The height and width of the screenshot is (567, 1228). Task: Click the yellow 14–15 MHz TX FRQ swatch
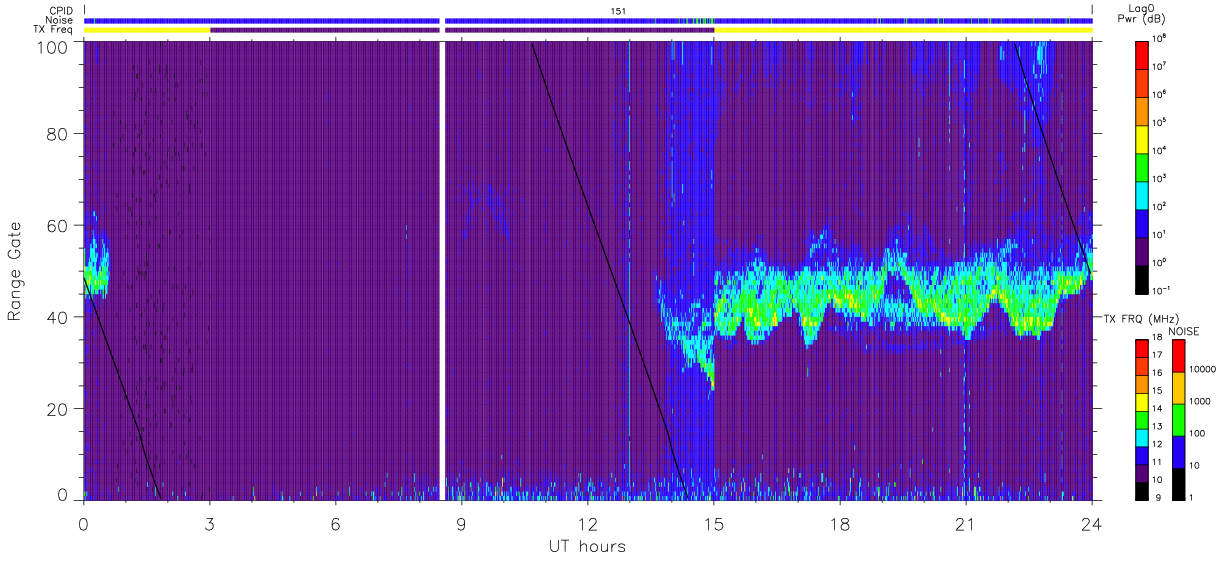click(x=1143, y=401)
